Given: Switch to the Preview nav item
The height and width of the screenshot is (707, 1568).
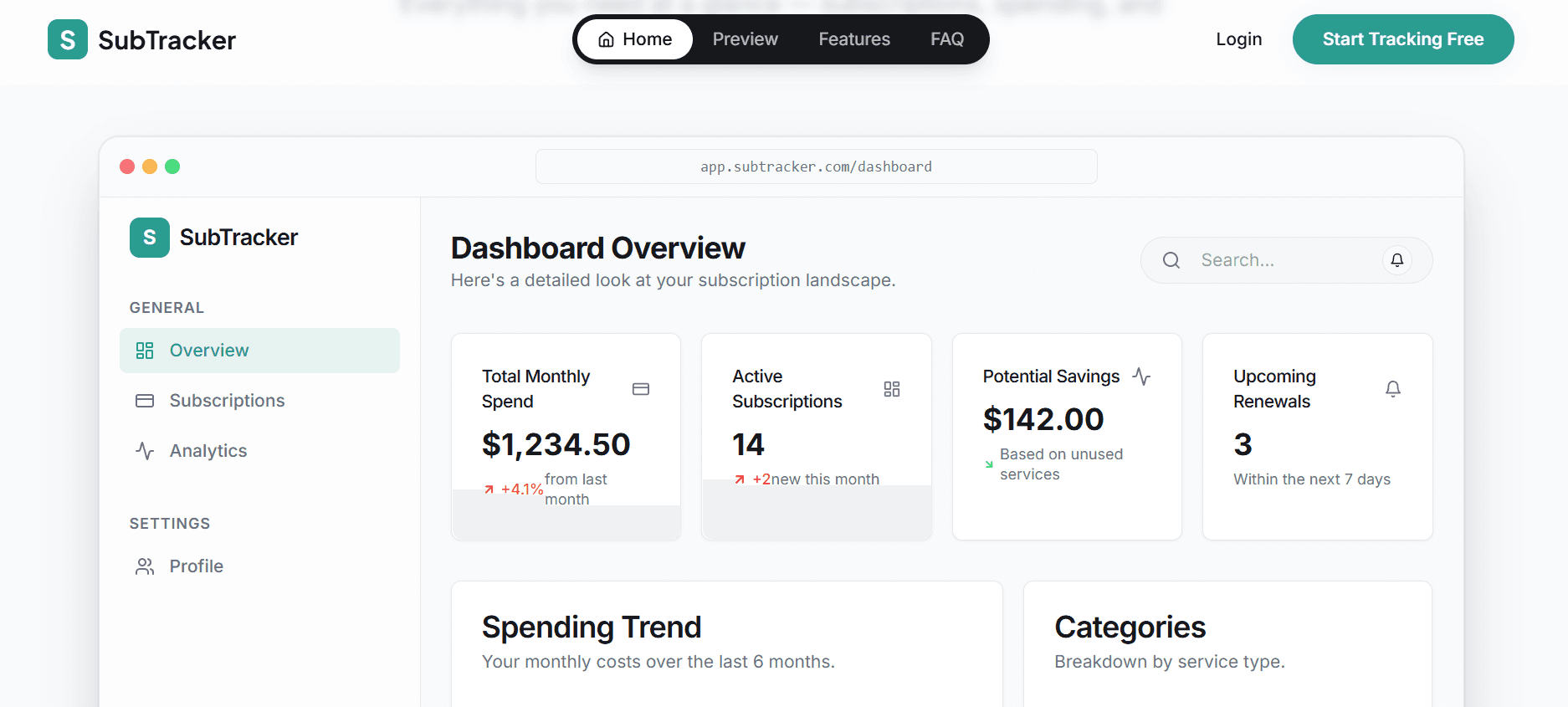Looking at the screenshot, I should pos(745,39).
